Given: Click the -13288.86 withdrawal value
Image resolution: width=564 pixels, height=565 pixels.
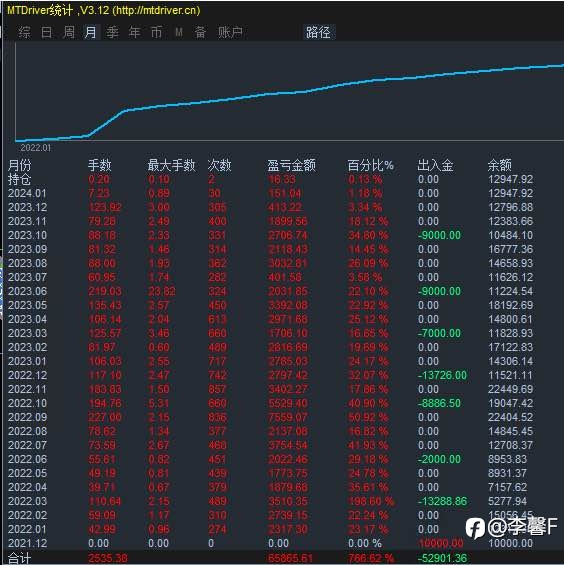Looking at the screenshot, I should coord(442,501).
